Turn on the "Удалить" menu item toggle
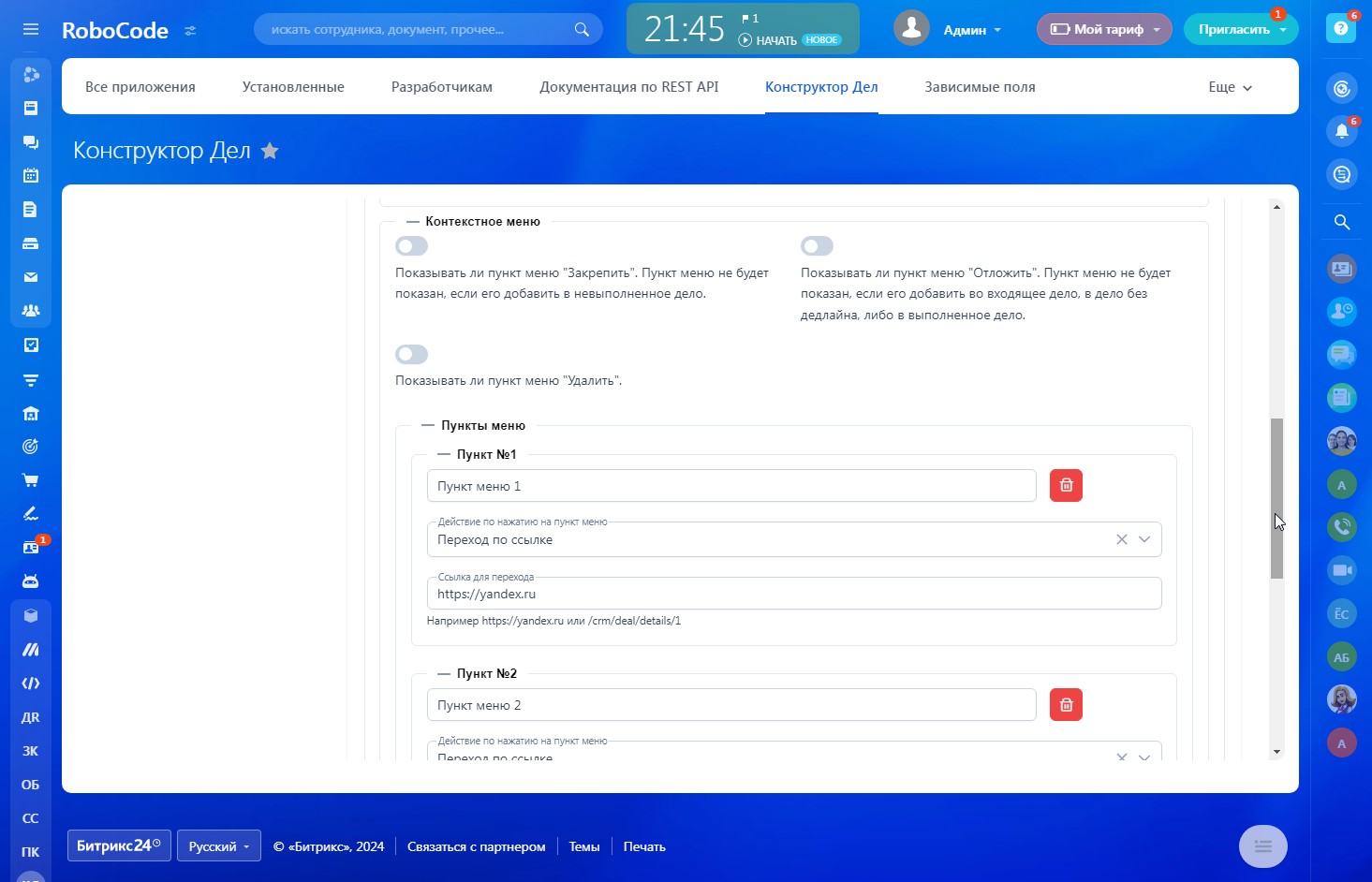 (412, 354)
